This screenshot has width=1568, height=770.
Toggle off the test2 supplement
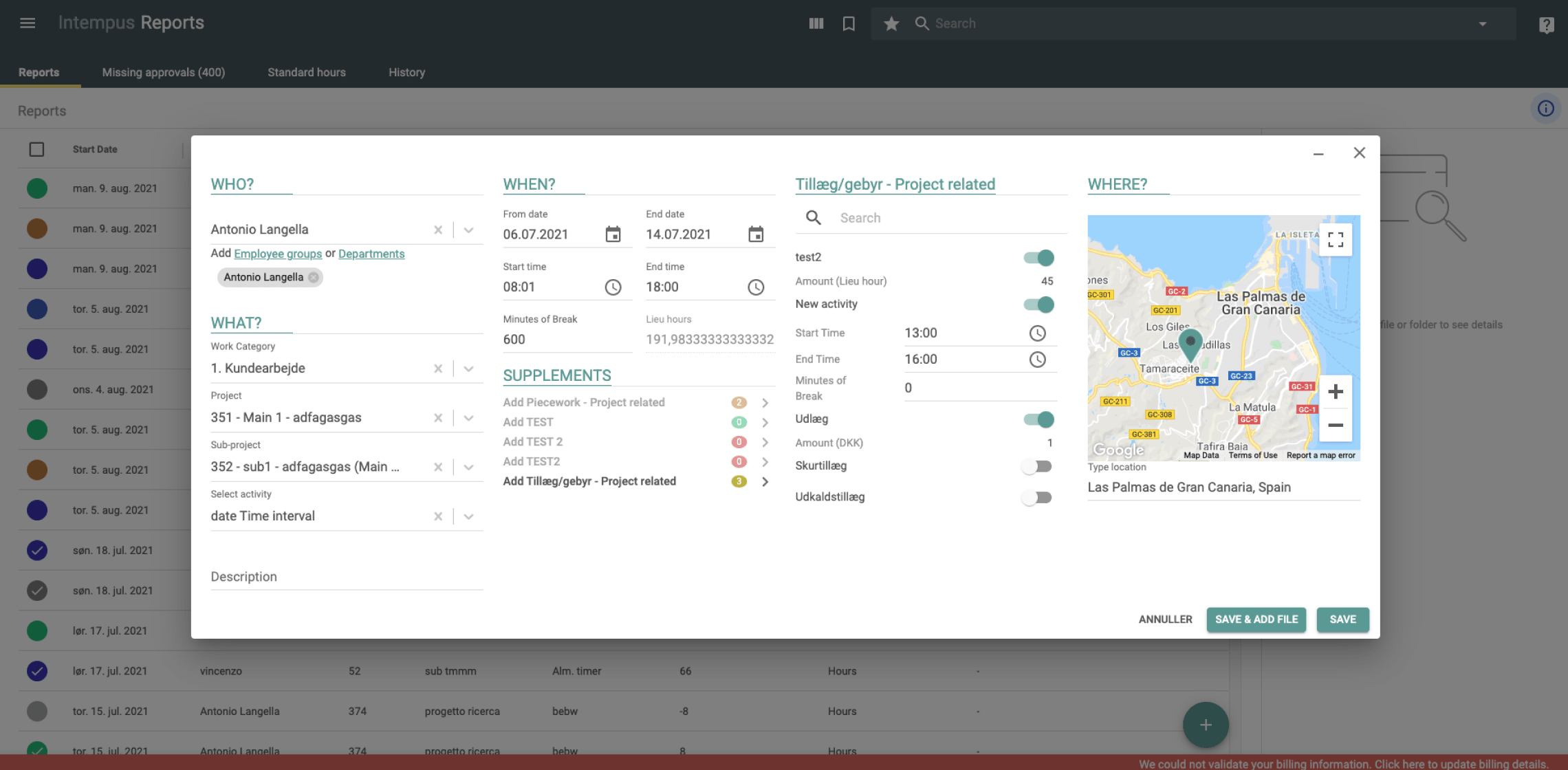1038,258
